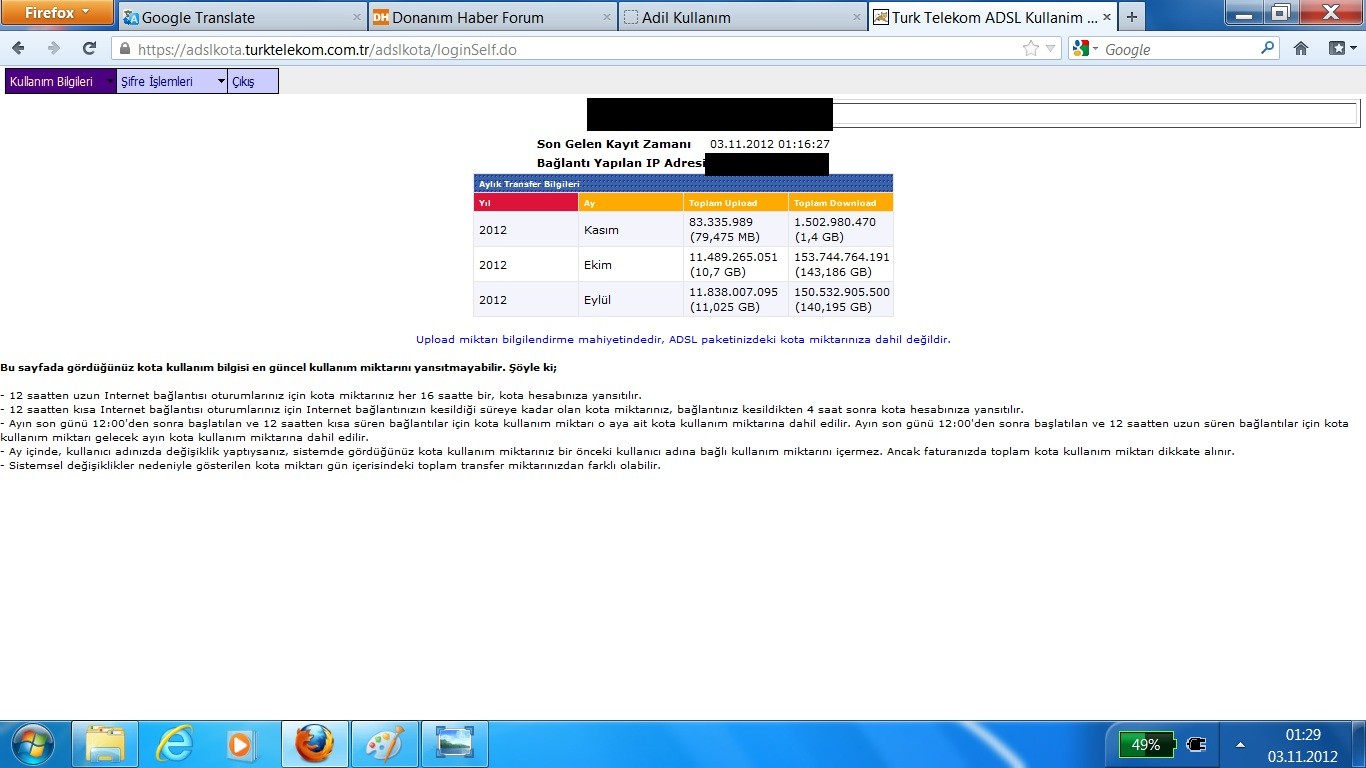Open the Windows Start menu
1366x768 pixels.
tap(35, 744)
